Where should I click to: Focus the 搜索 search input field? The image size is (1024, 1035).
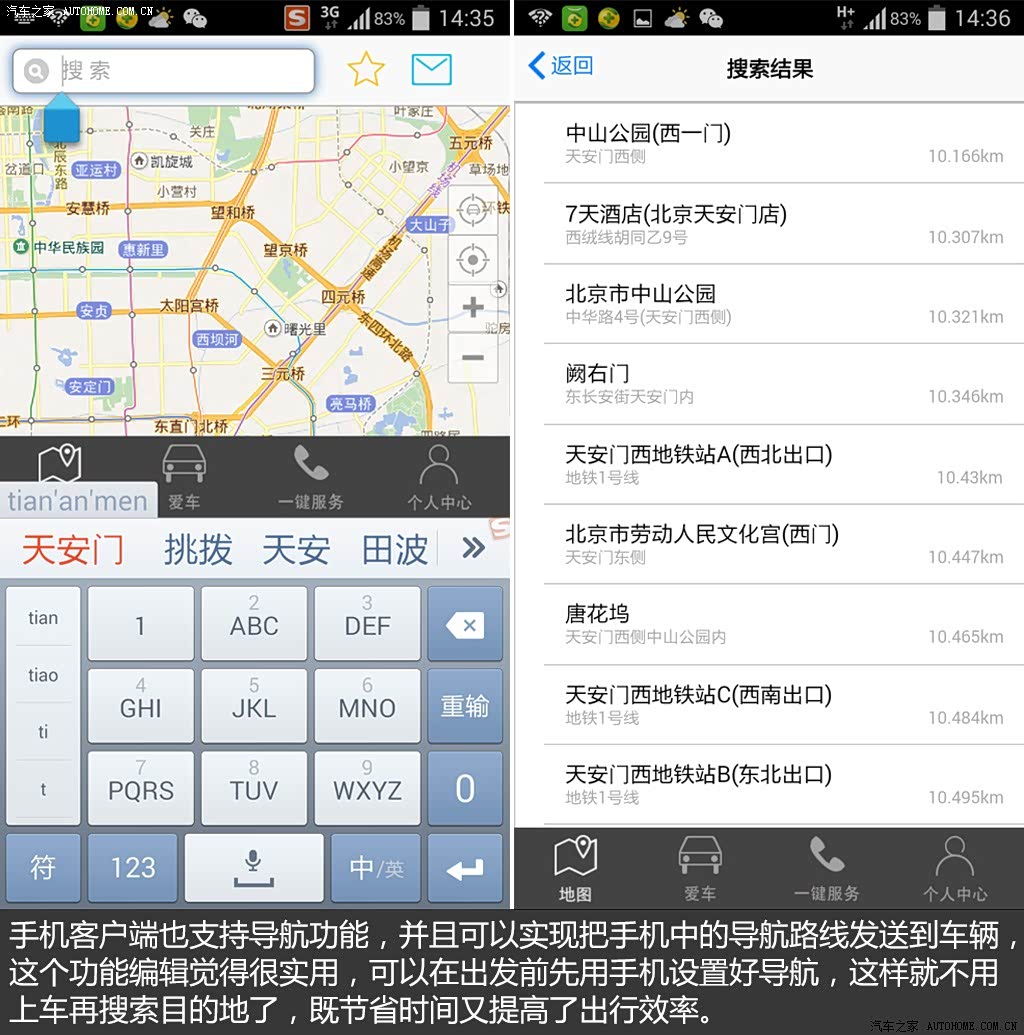(163, 70)
